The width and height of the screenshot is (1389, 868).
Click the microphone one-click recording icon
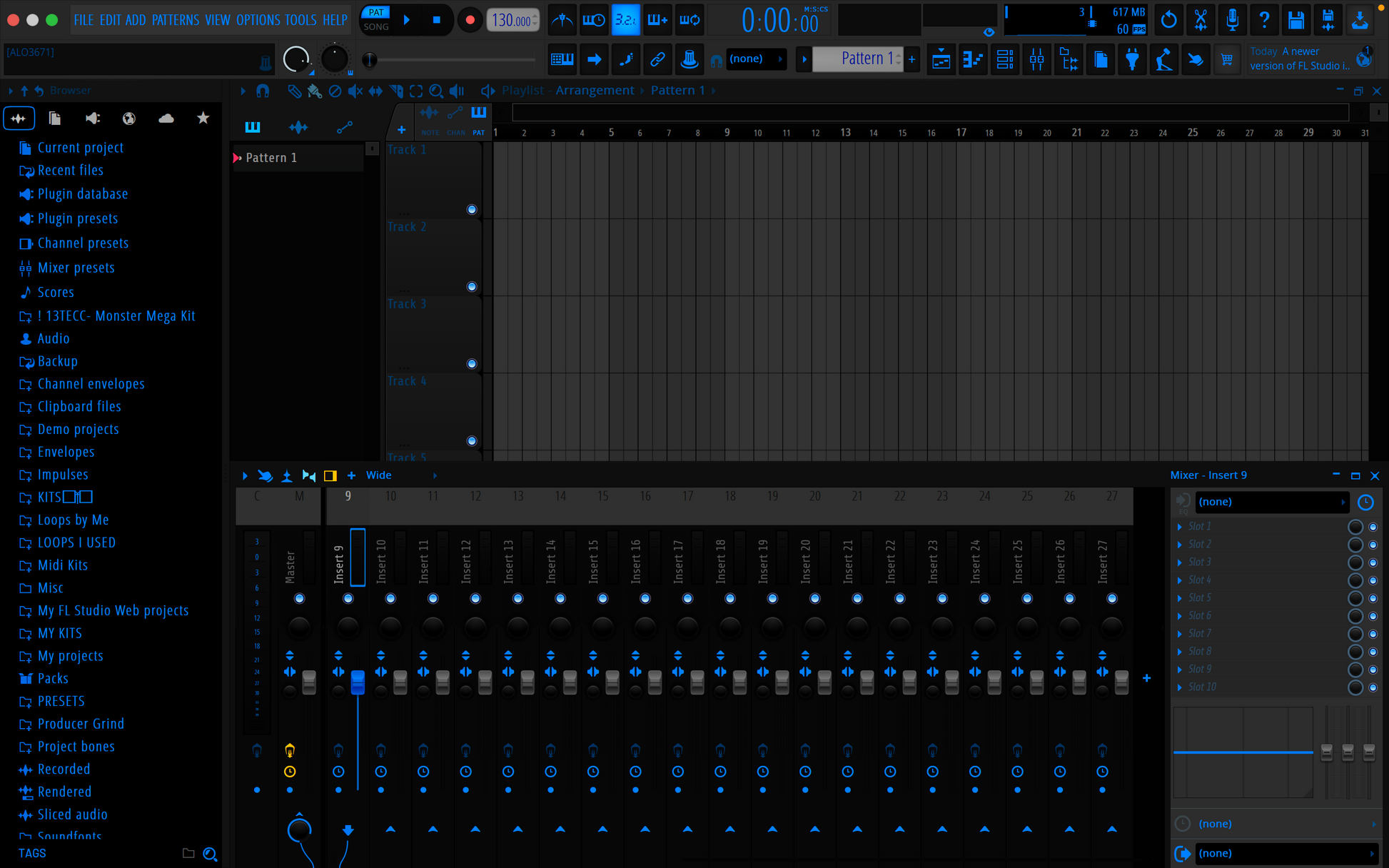[1233, 20]
